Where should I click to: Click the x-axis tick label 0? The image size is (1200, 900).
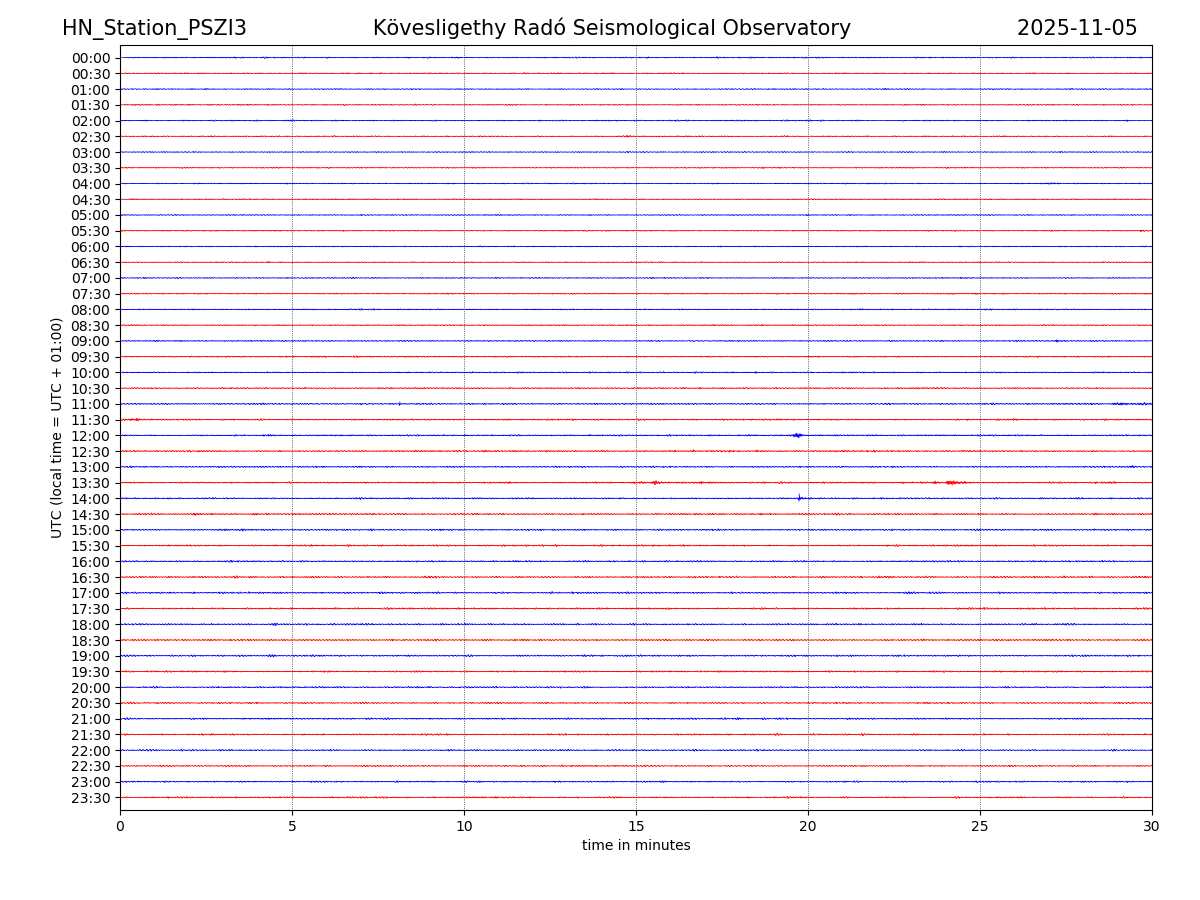pos(120,826)
